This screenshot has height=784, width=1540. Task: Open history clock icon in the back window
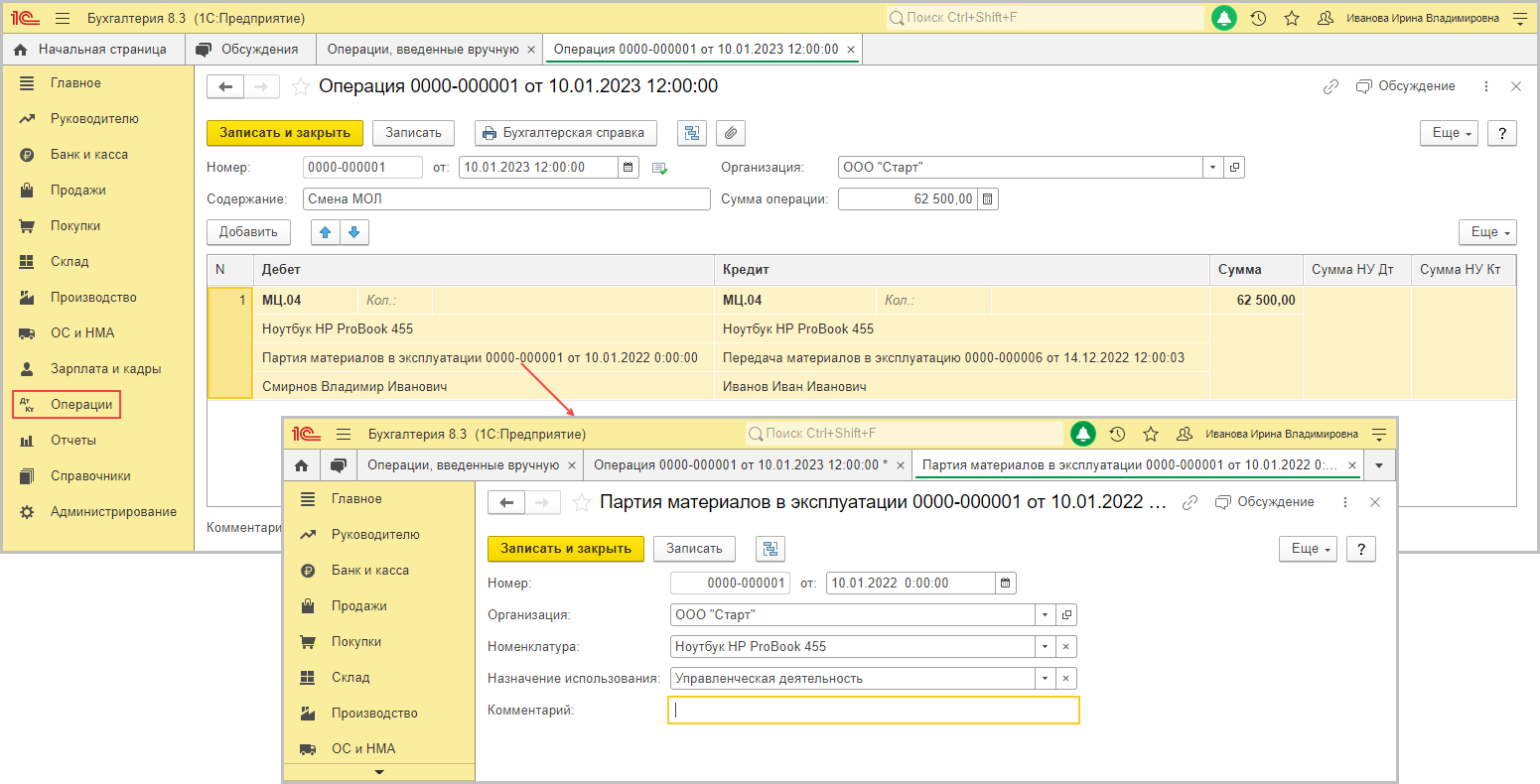tap(1258, 18)
